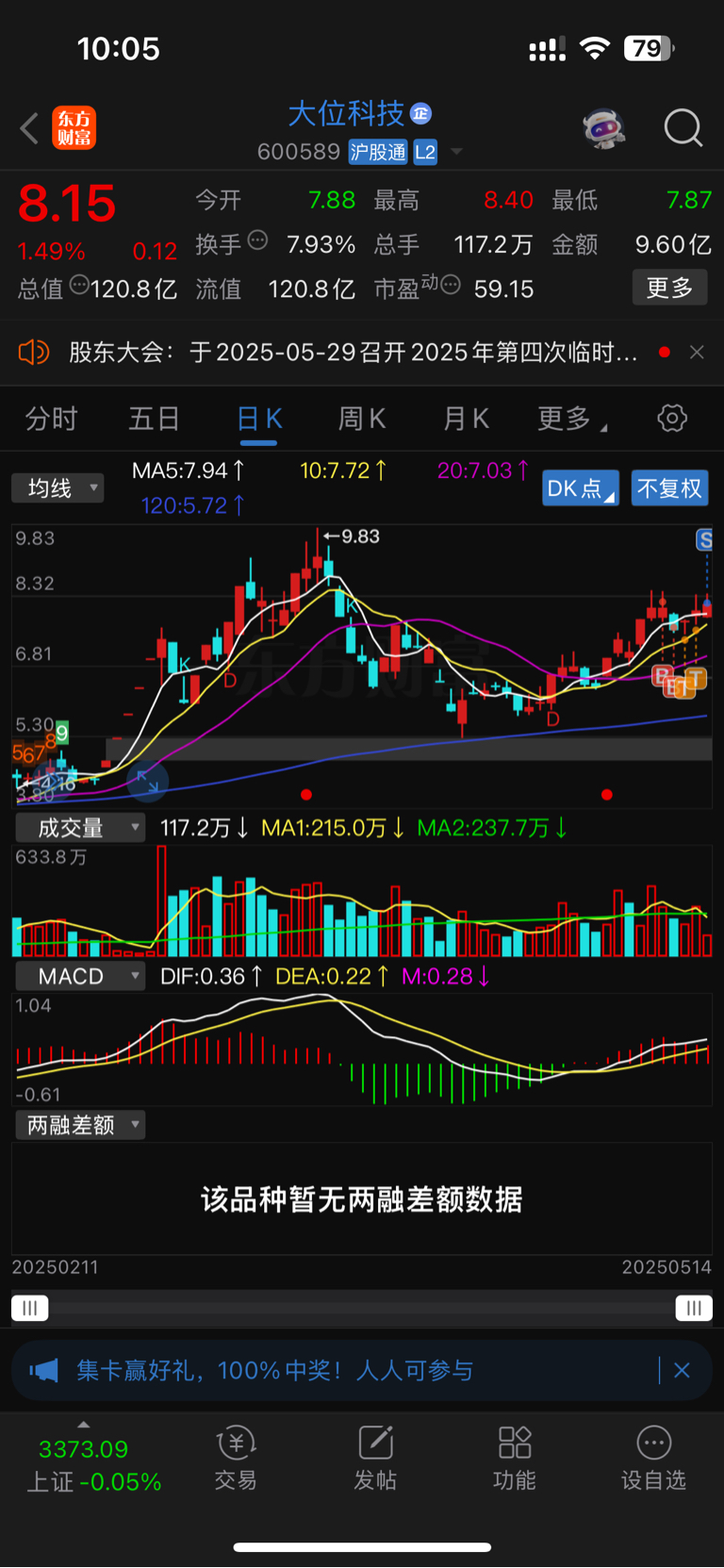724x1568 pixels.
Task: Tap the 更多 quote details button
Action: pos(669,288)
